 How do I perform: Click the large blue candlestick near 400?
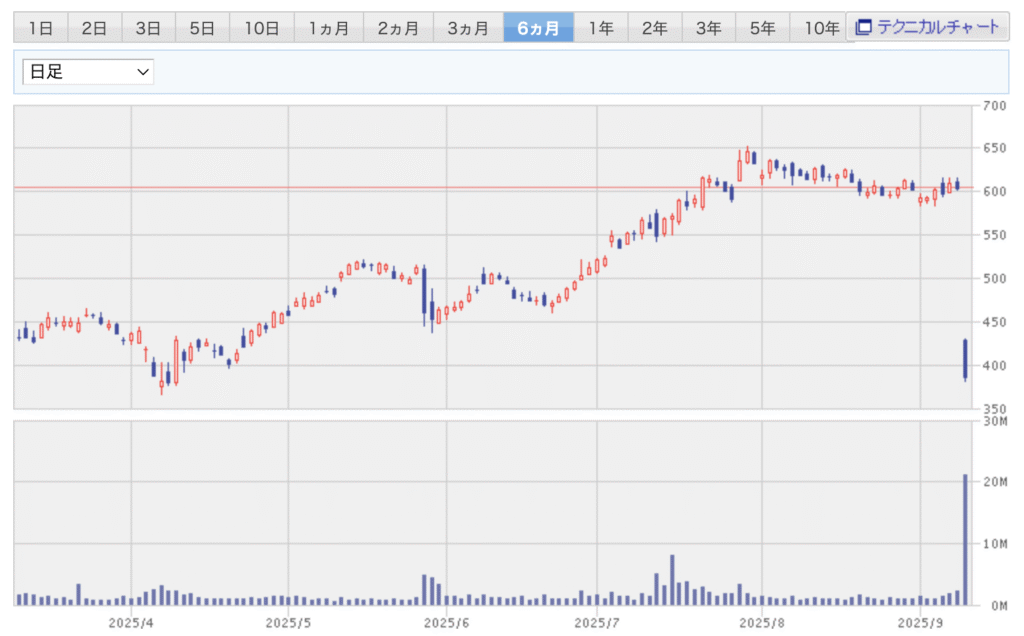(965, 359)
